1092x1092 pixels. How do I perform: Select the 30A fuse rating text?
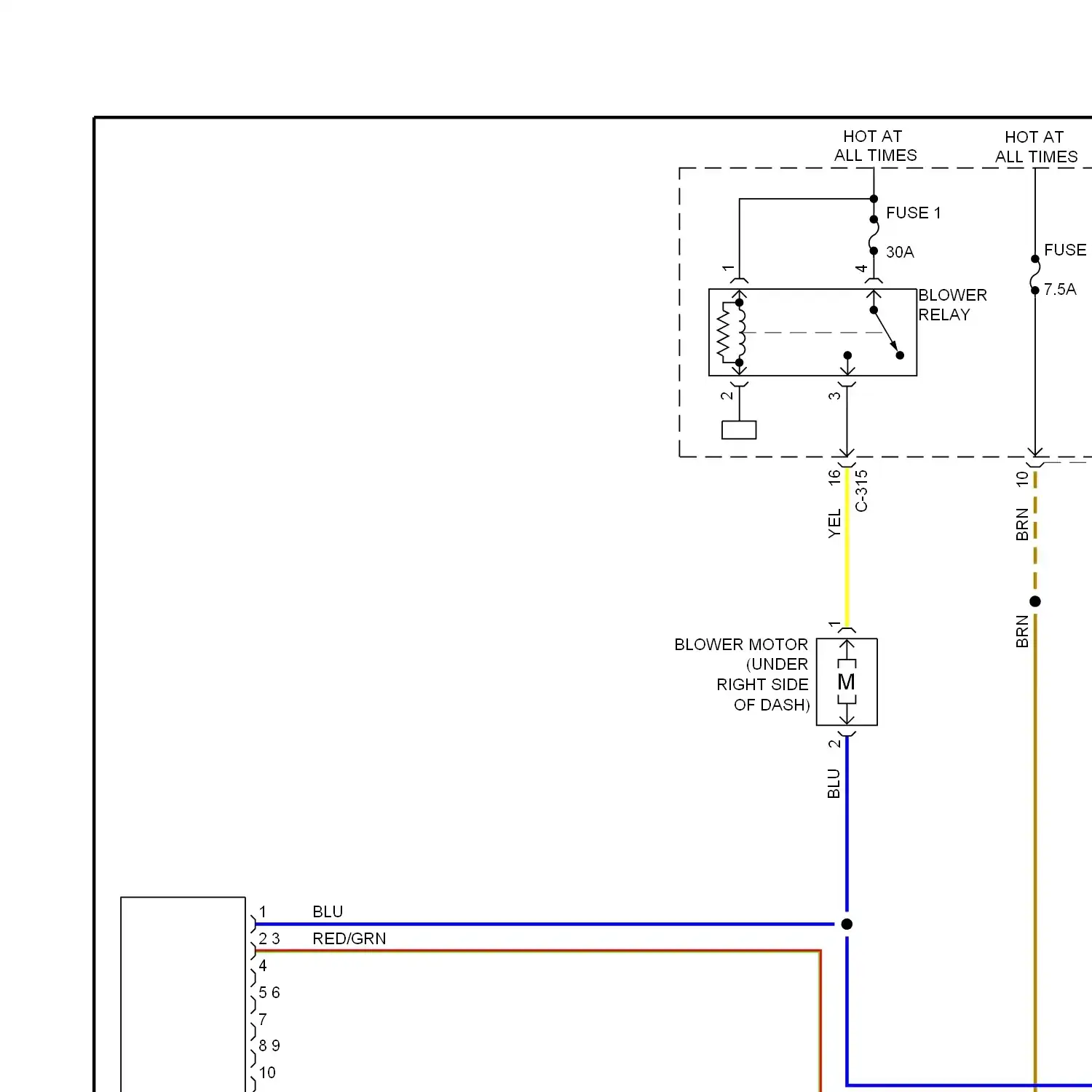(x=900, y=252)
